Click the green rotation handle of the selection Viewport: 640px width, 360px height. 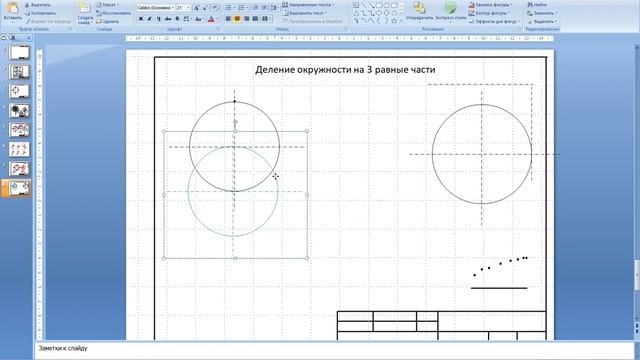coord(235,122)
